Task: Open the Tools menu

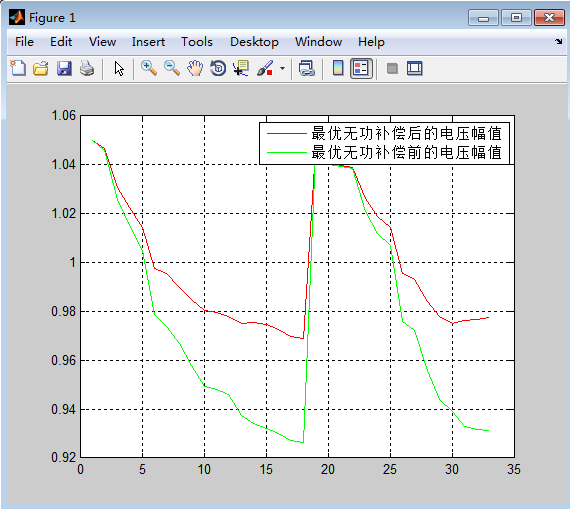Action: [x=197, y=42]
